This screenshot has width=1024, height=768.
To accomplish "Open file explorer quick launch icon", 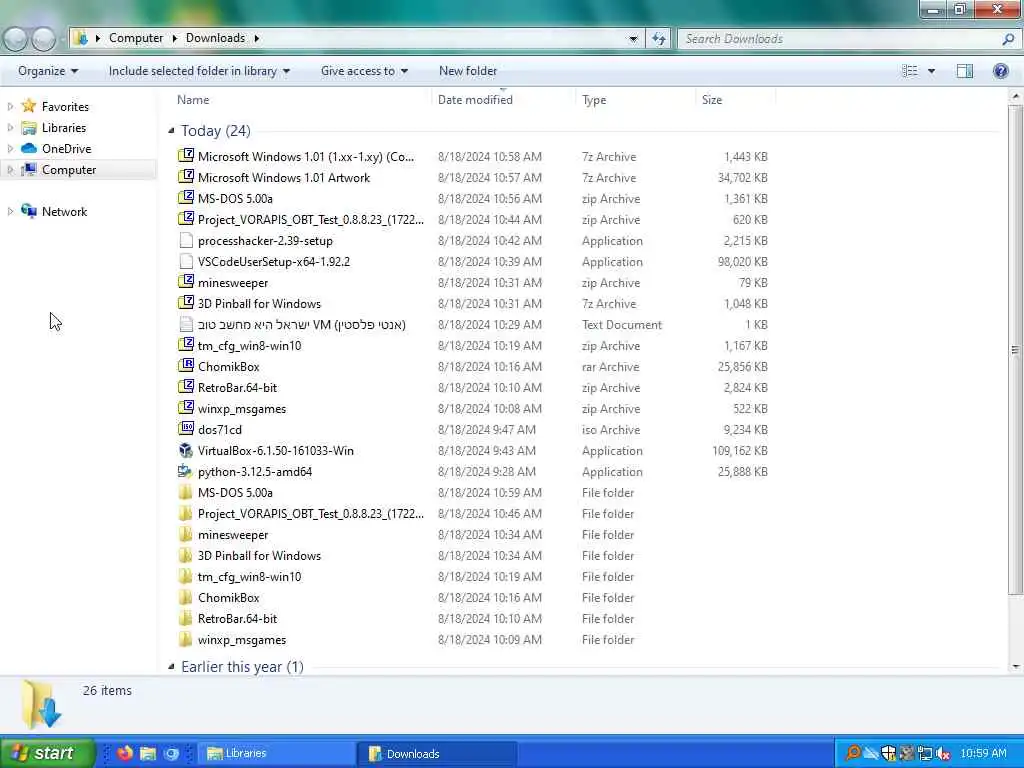I will [148, 753].
